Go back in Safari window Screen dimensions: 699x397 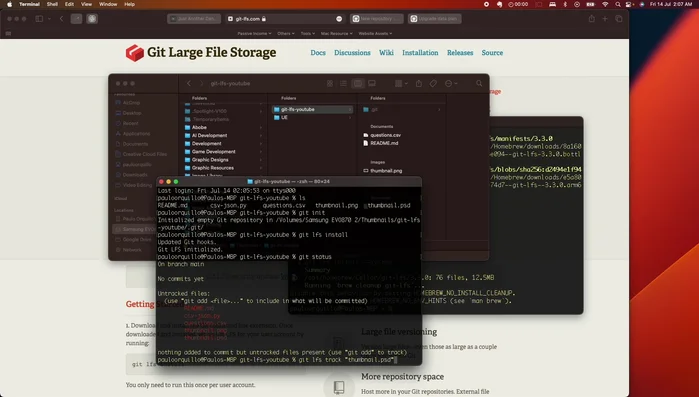click(62, 19)
